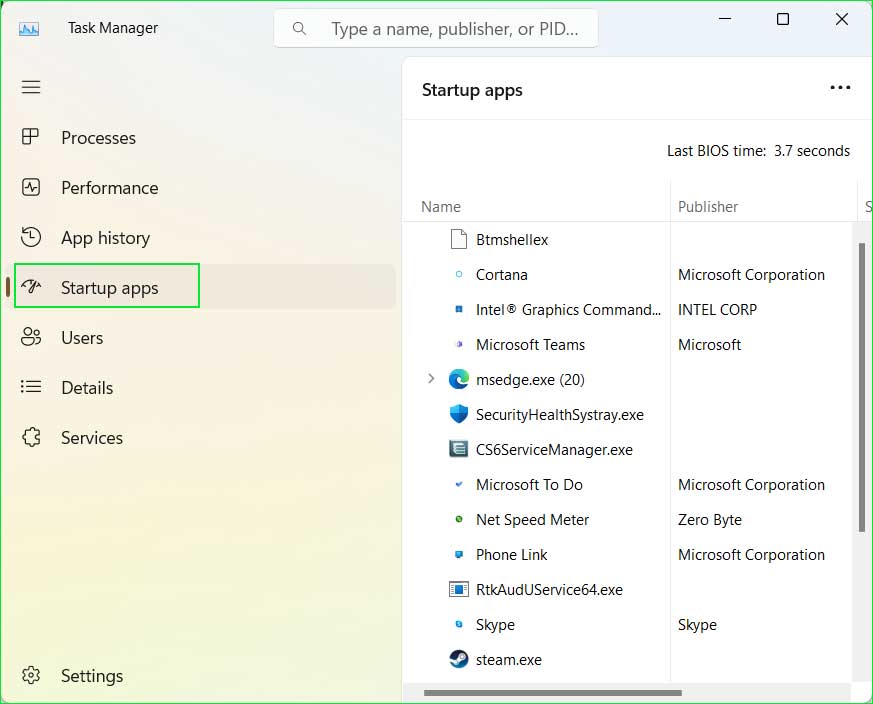Click the Skype icon
This screenshot has width=873, height=704.
point(459,624)
